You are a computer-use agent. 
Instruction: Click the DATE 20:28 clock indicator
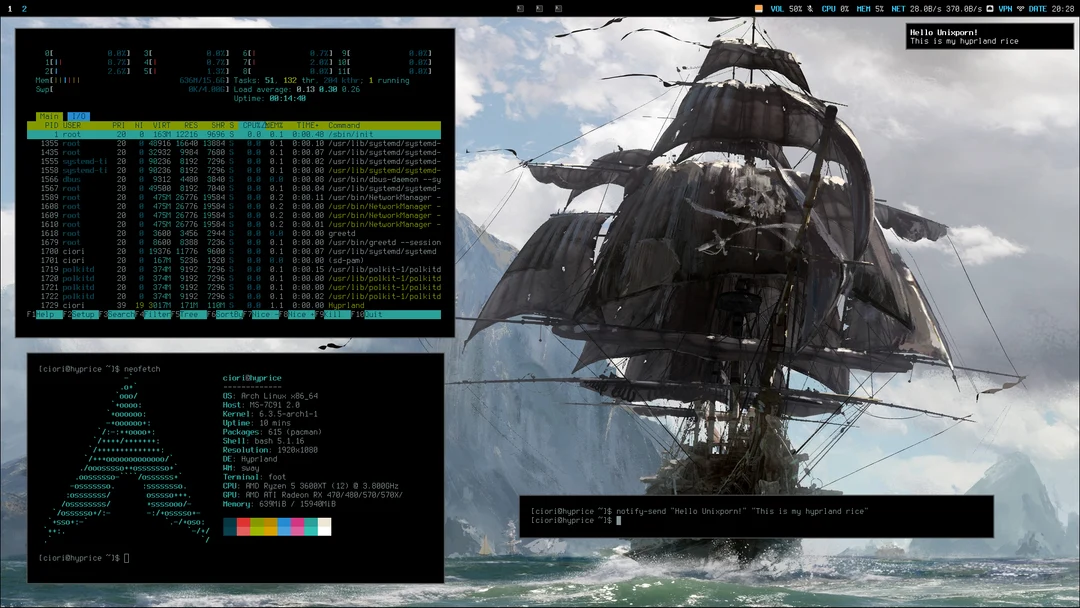(x=1053, y=7)
